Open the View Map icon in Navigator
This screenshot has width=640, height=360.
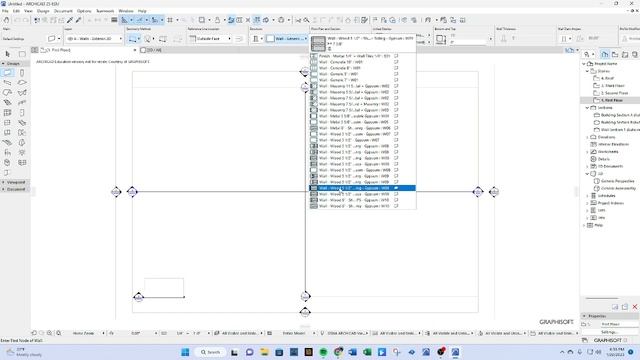(615, 54)
